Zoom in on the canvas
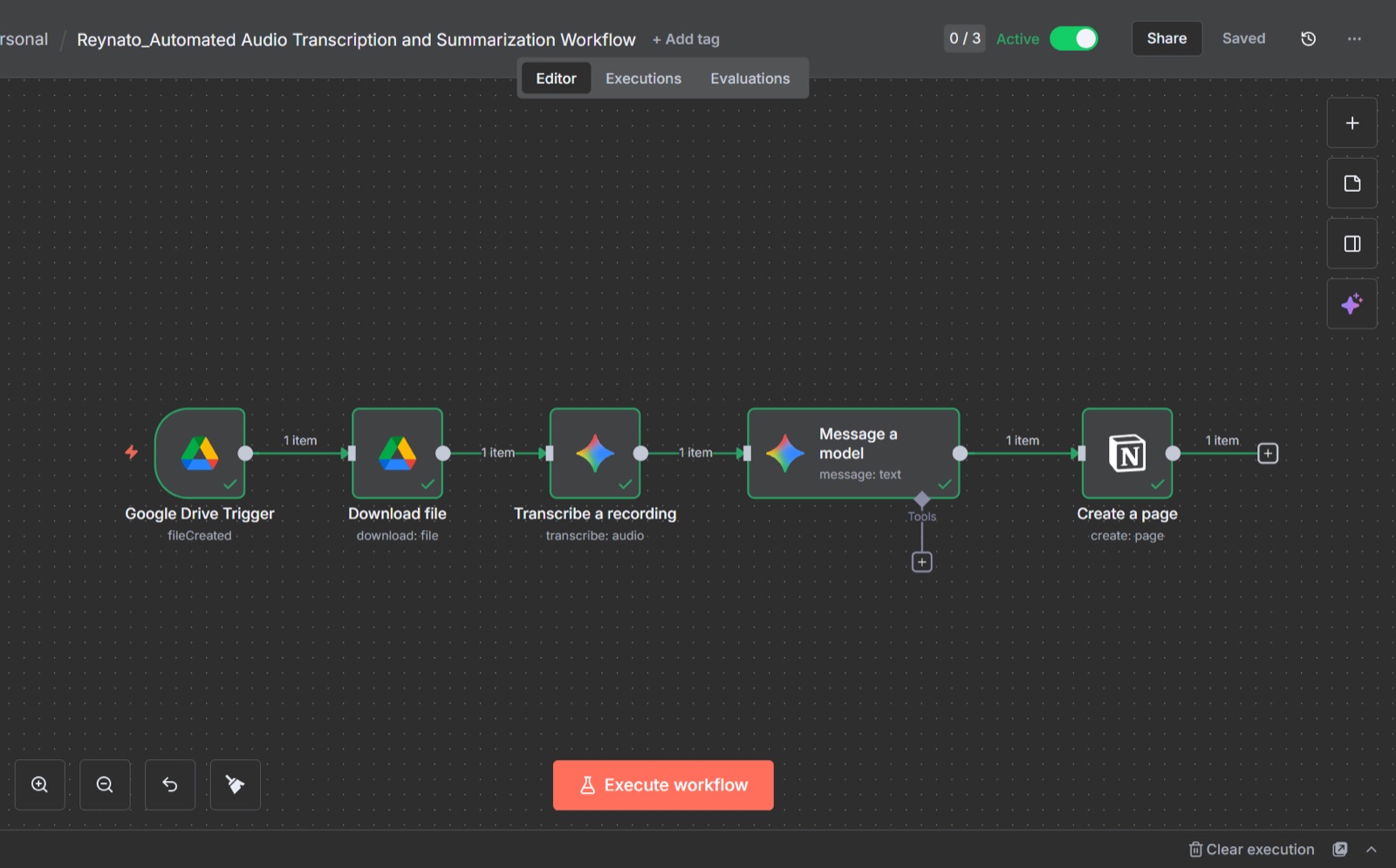 [40, 785]
